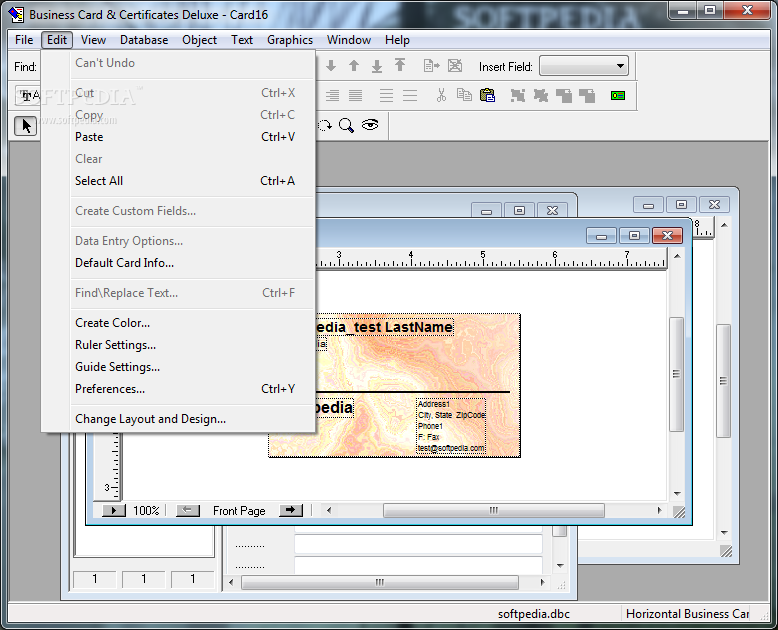This screenshot has width=778, height=630.
Task: Click the ungroup objects icon
Action: pyautogui.click(x=541, y=95)
